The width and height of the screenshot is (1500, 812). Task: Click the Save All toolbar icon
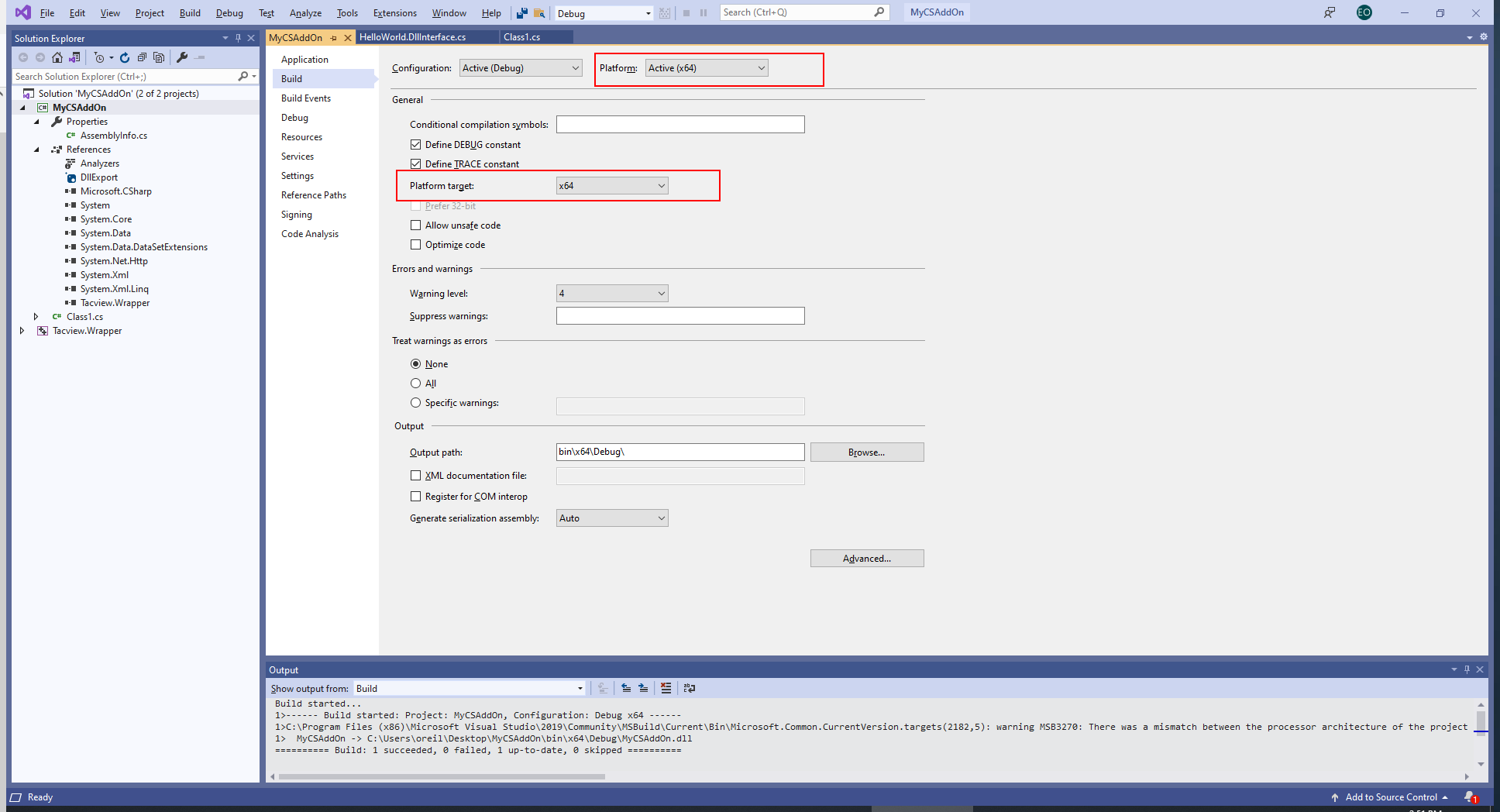[522, 13]
